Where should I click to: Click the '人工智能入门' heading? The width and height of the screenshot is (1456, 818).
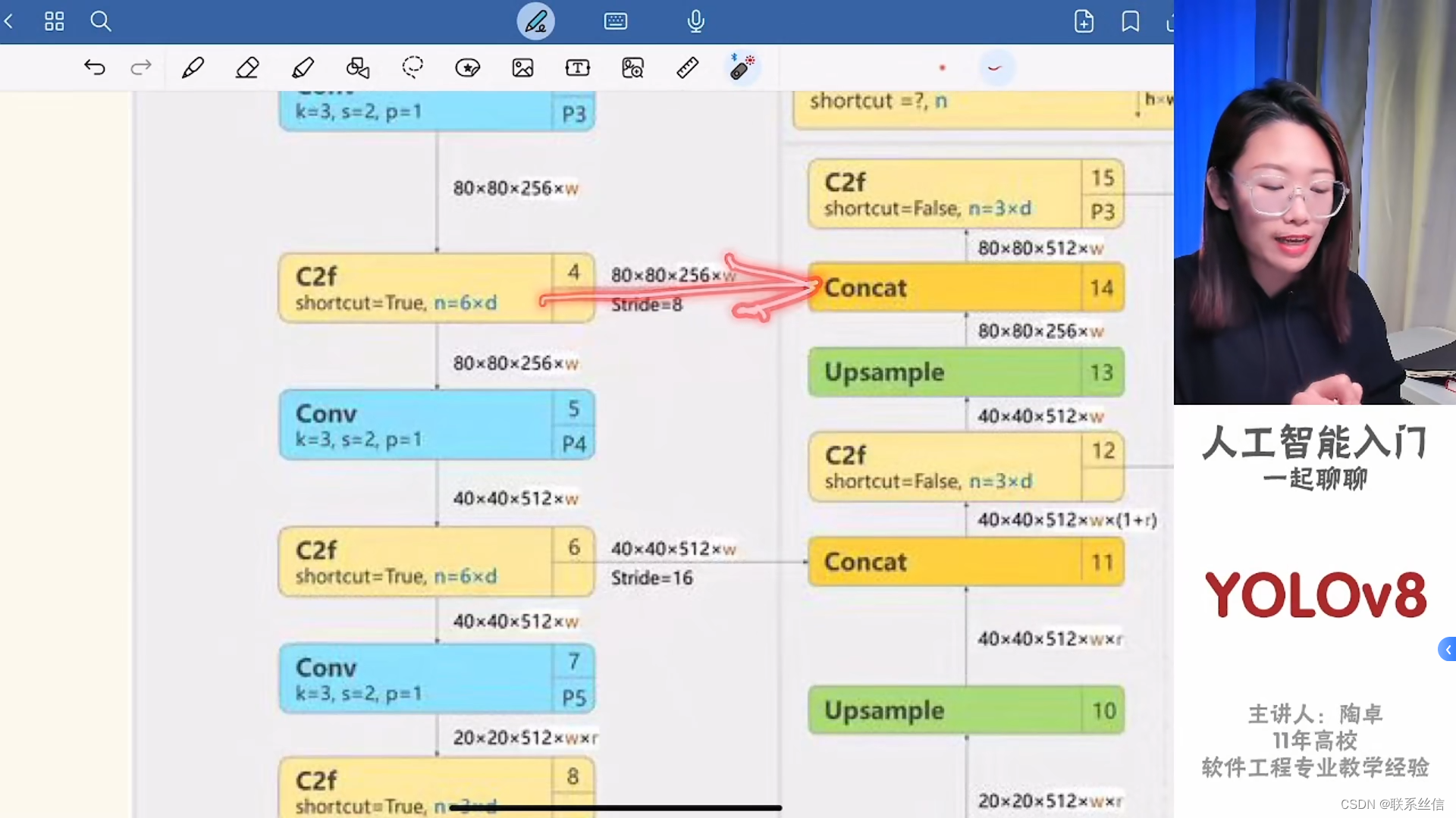click(1315, 442)
